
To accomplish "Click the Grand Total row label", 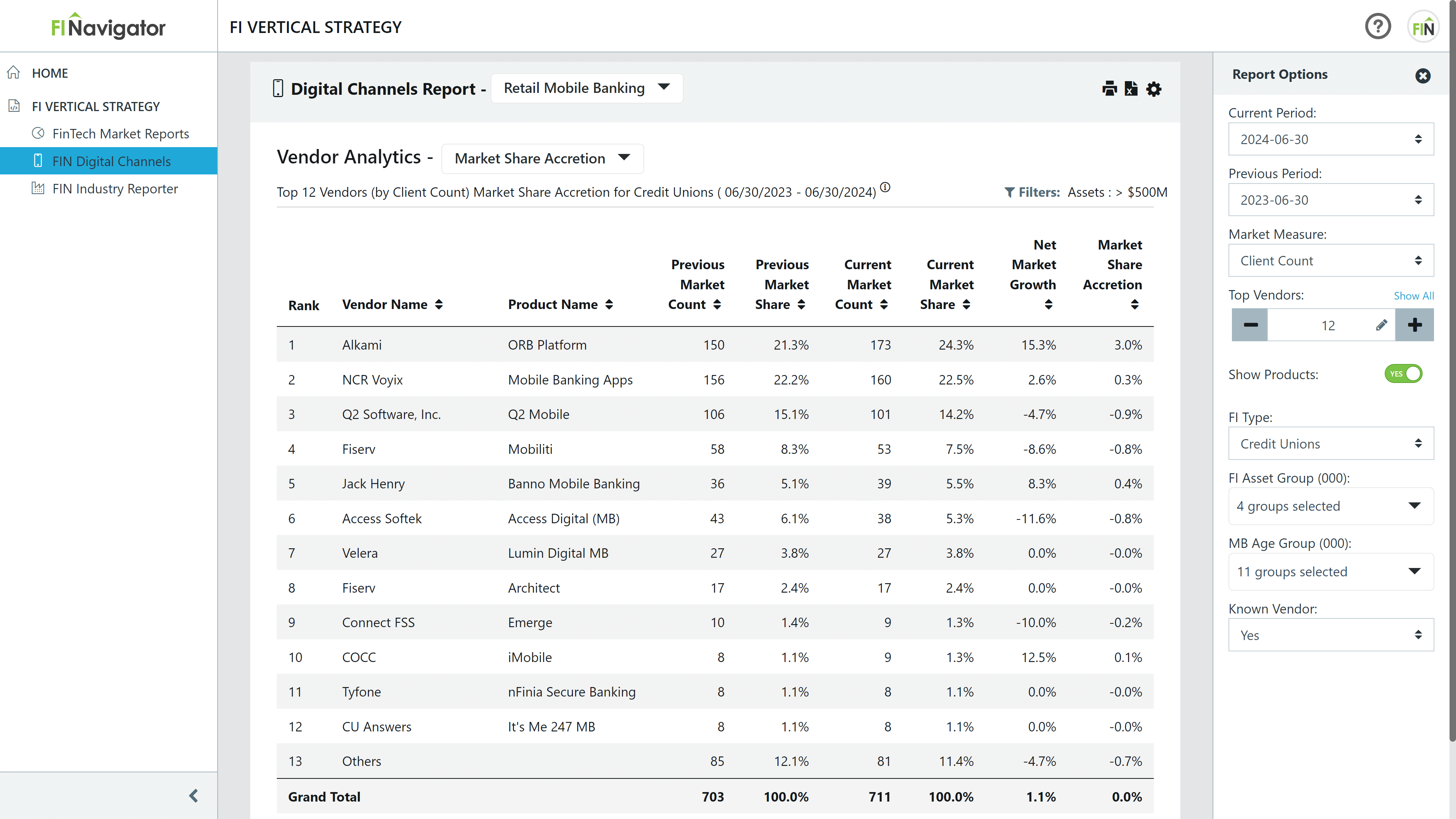I will point(324,797).
